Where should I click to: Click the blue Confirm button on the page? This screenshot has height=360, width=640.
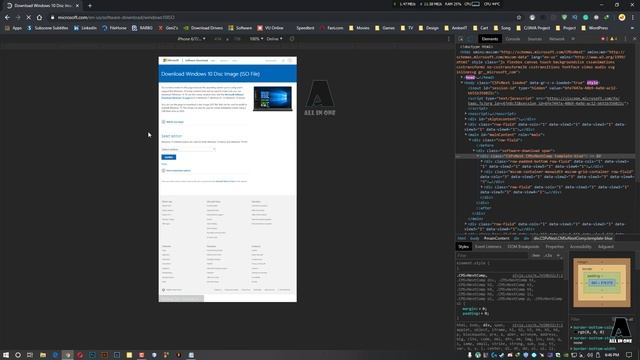click(169, 157)
